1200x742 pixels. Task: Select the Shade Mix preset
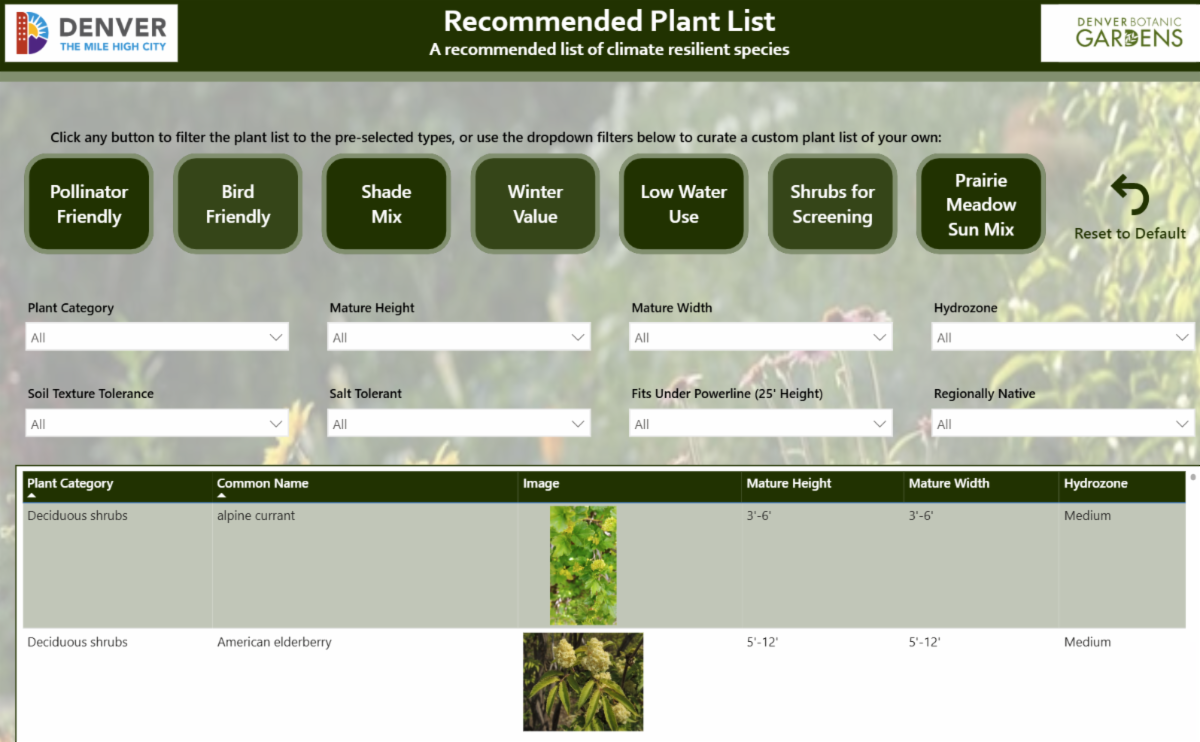pos(386,204)
